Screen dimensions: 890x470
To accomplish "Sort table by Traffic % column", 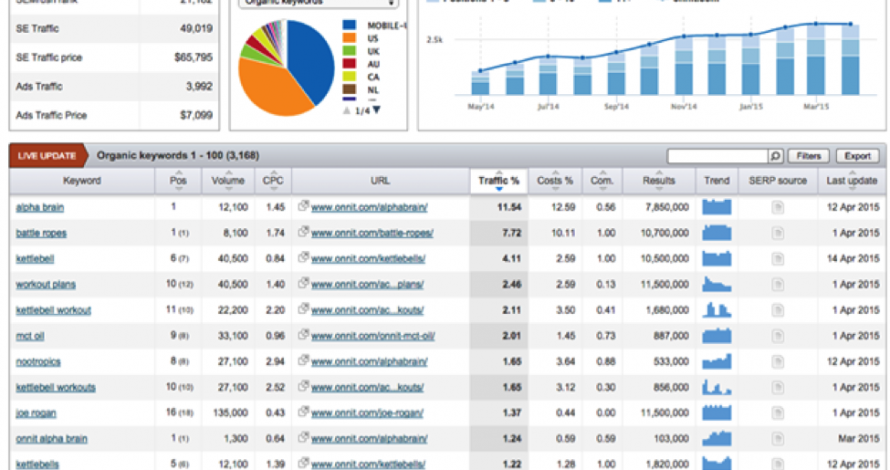I will pyautogui.click(x=499, y=181).
